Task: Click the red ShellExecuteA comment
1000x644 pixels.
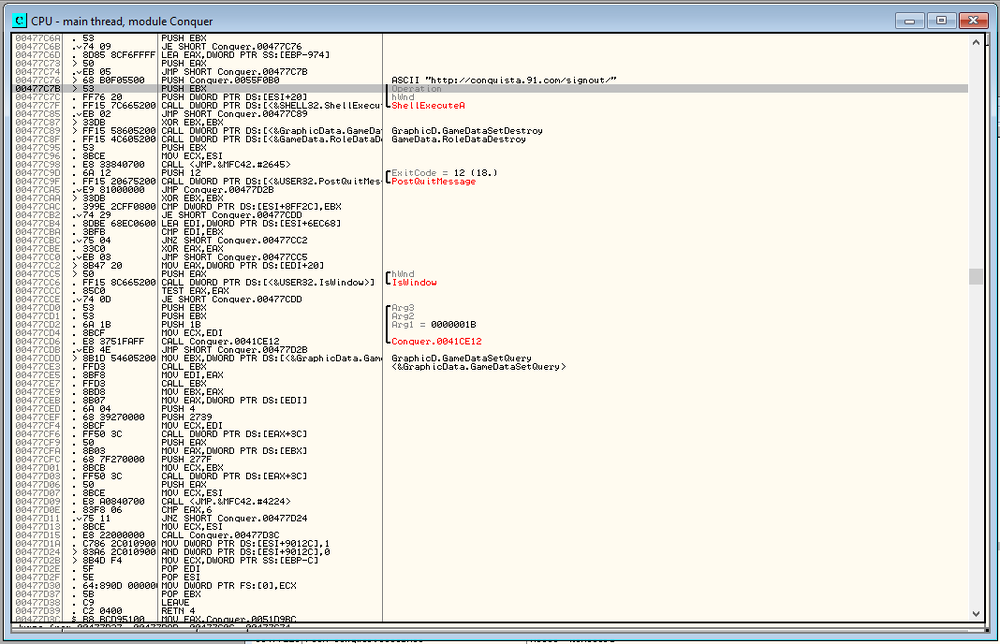Action: [429, 105]
